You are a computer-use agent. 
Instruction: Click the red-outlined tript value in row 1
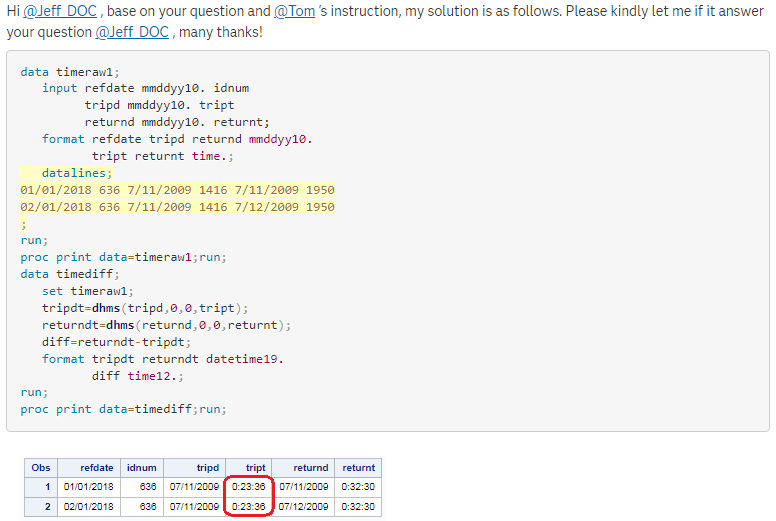pyautogui.click(x=248, y=487)
